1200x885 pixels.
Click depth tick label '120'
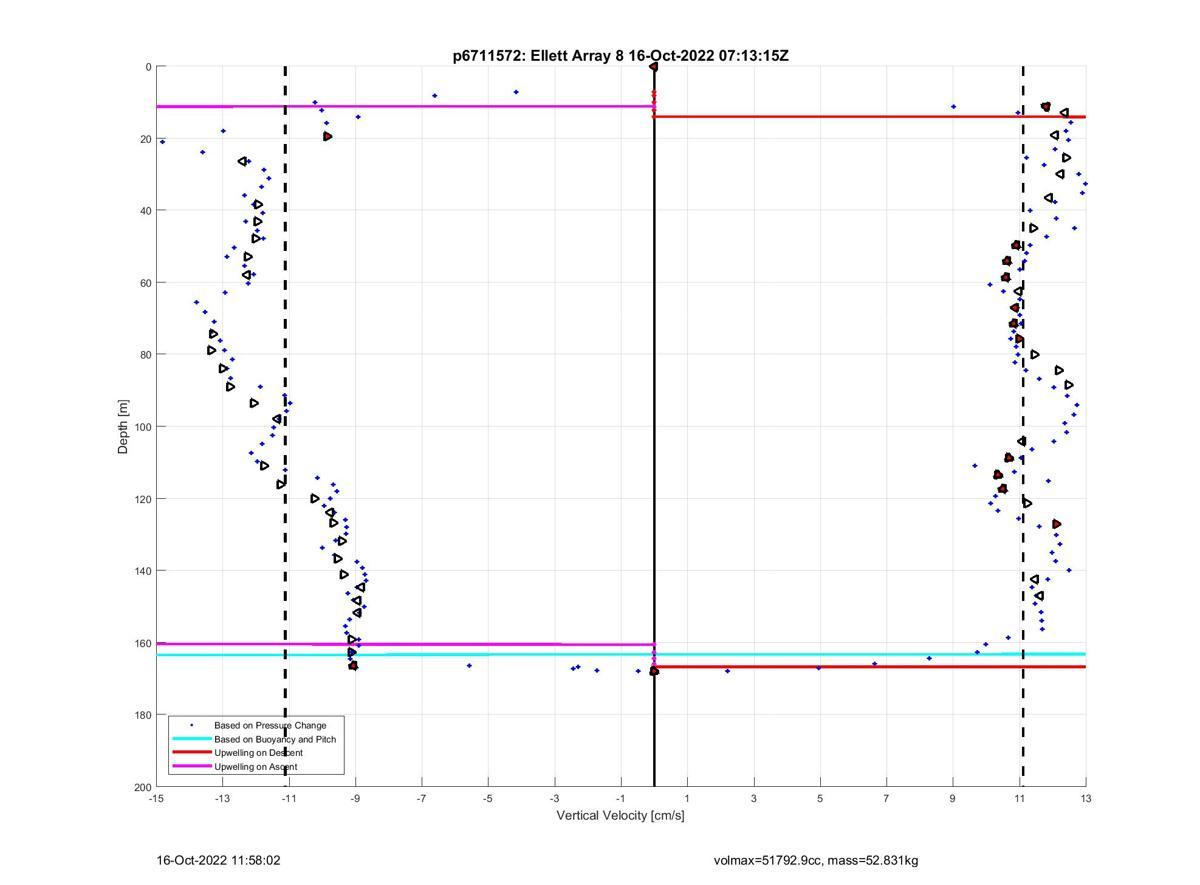coord(142,499)
